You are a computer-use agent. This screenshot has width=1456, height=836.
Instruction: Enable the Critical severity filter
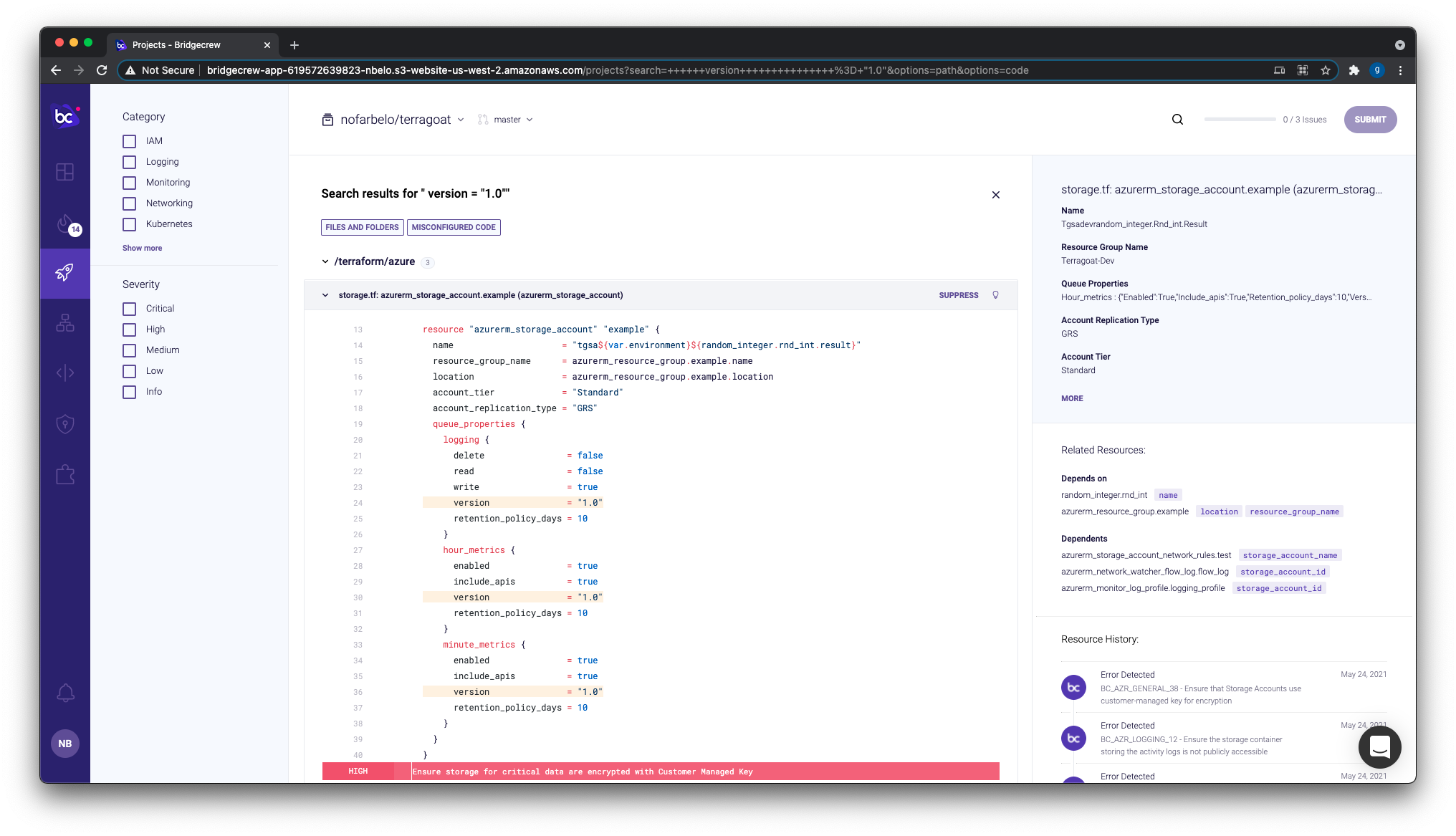[x=129, y=309]
